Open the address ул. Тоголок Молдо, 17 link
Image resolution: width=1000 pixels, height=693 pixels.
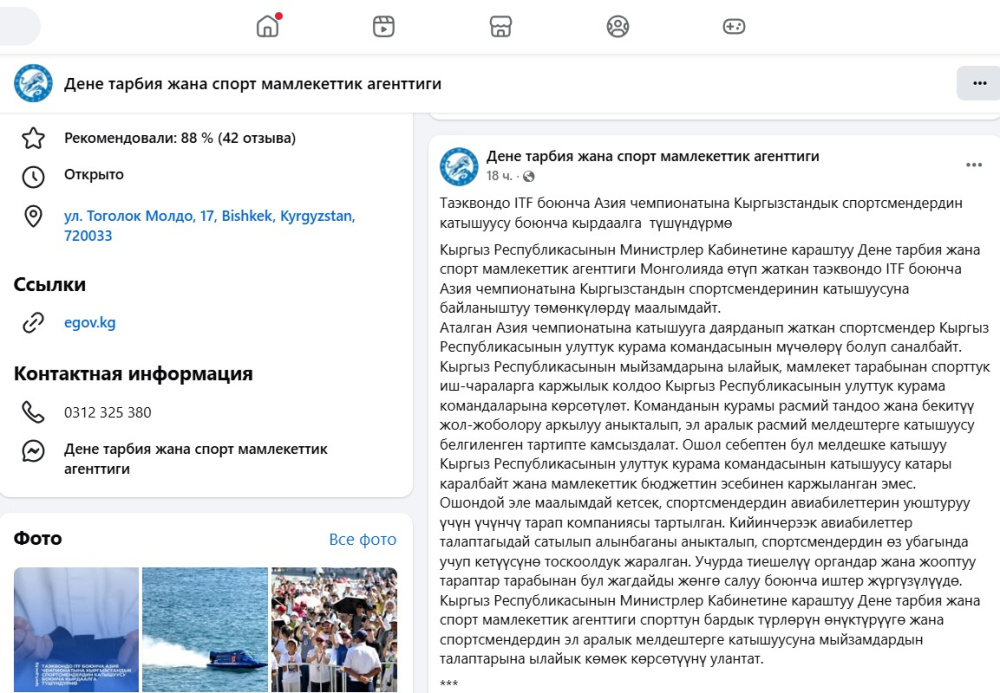[x=209, y=226]
